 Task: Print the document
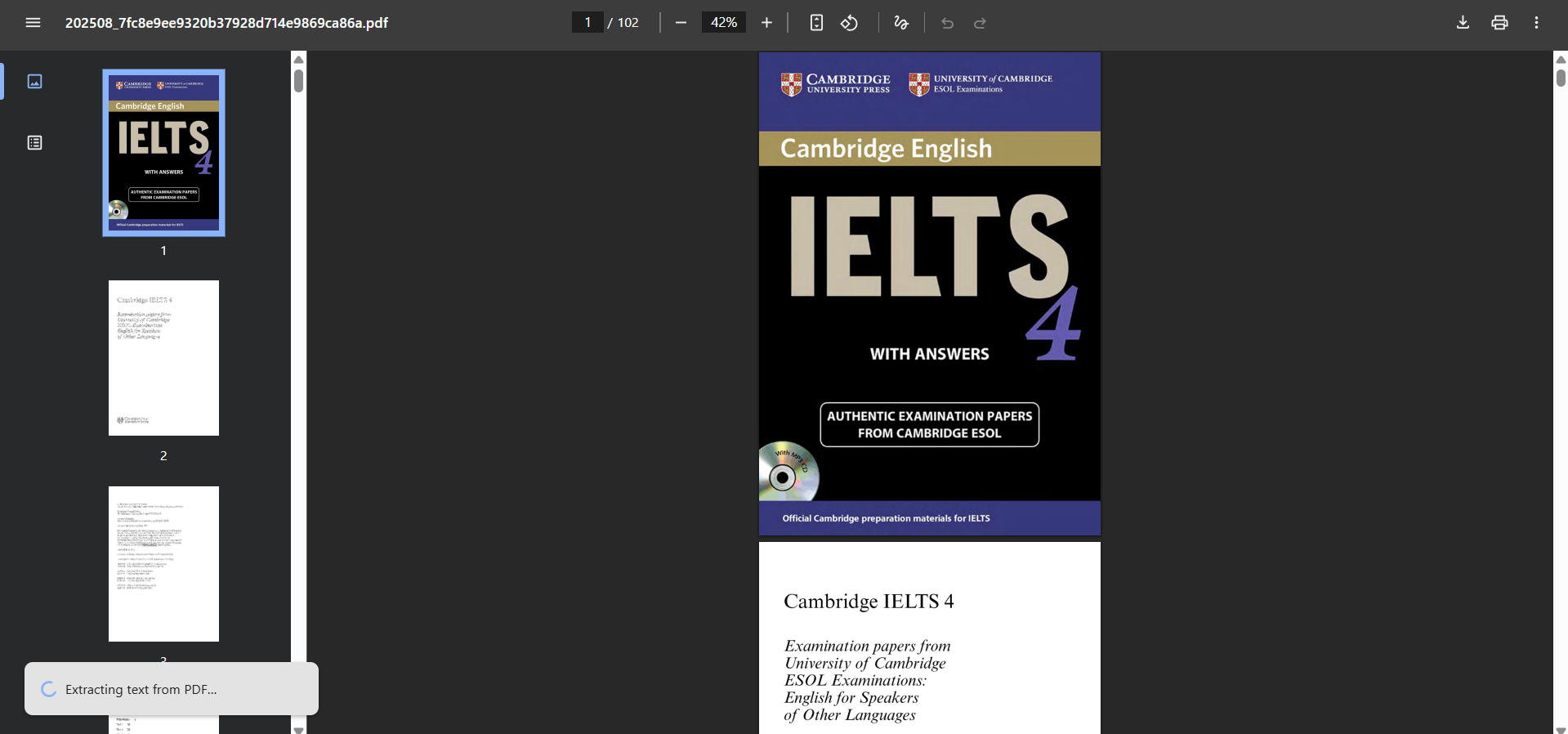coord(1499,23)
